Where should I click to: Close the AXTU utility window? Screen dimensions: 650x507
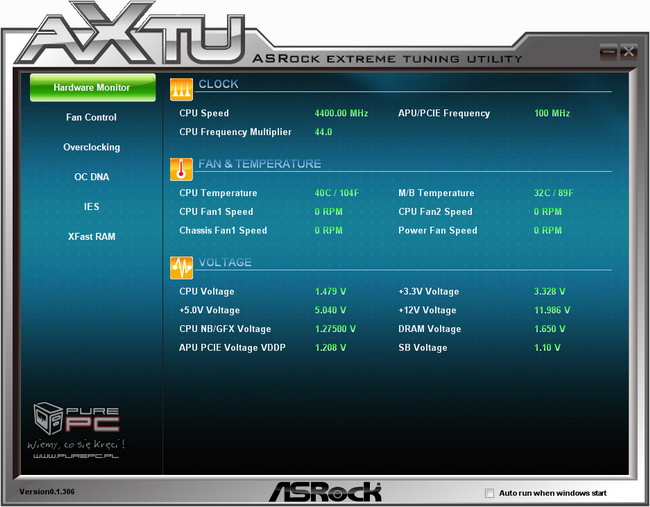tap(628, 52)
